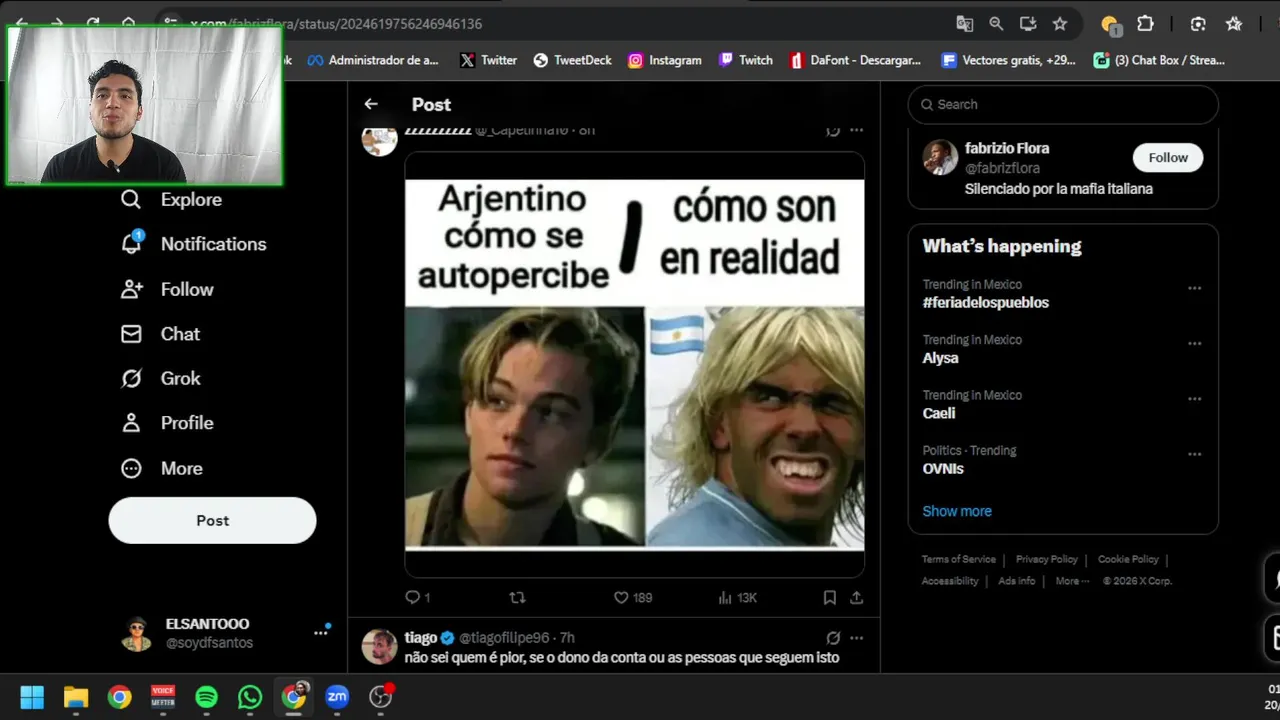Open the #feriadelospueblos trend
1280x720 pixels.
[x=985, y=302]
